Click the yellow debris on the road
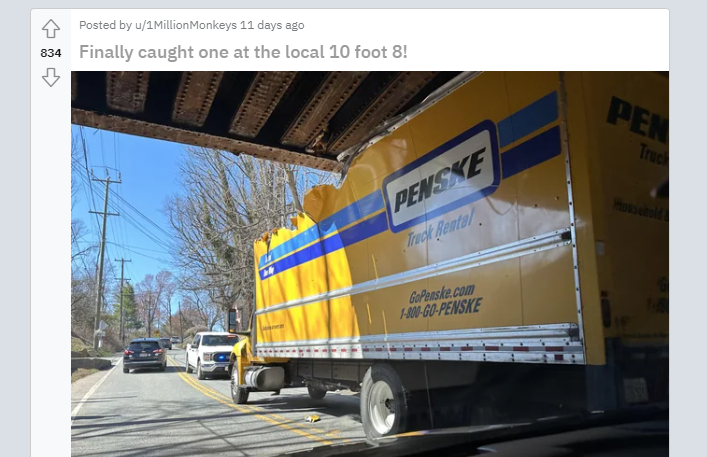Screen dimensions: 707x457 (312, 419)
